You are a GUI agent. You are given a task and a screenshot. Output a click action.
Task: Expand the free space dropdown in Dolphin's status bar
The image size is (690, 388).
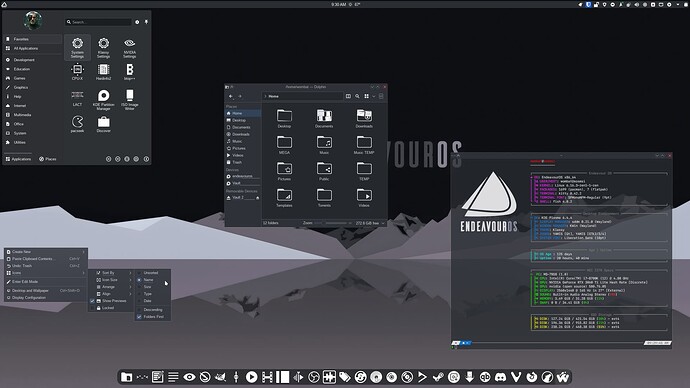[x=383, y=223]
